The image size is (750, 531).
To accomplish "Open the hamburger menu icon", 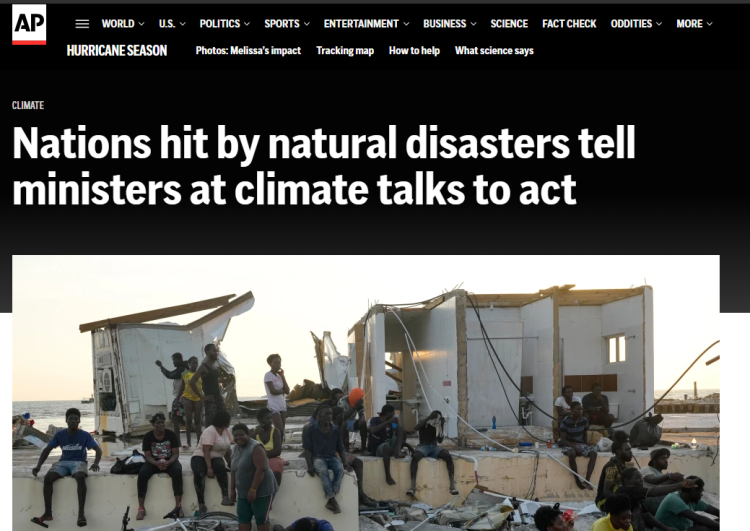I will point(82,24).
